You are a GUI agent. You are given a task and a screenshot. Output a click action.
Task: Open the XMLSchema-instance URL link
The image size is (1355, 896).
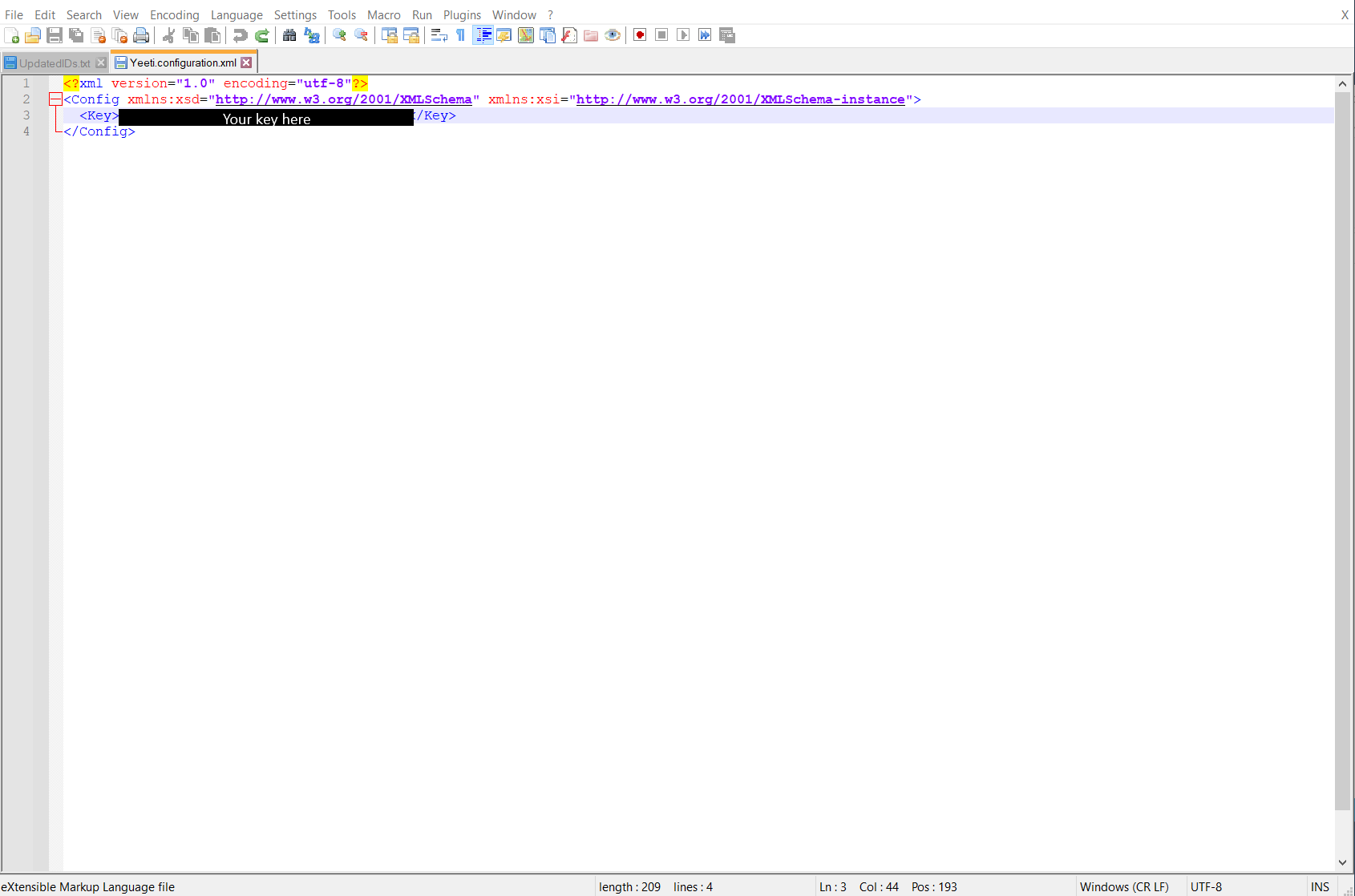coord(741,99)
